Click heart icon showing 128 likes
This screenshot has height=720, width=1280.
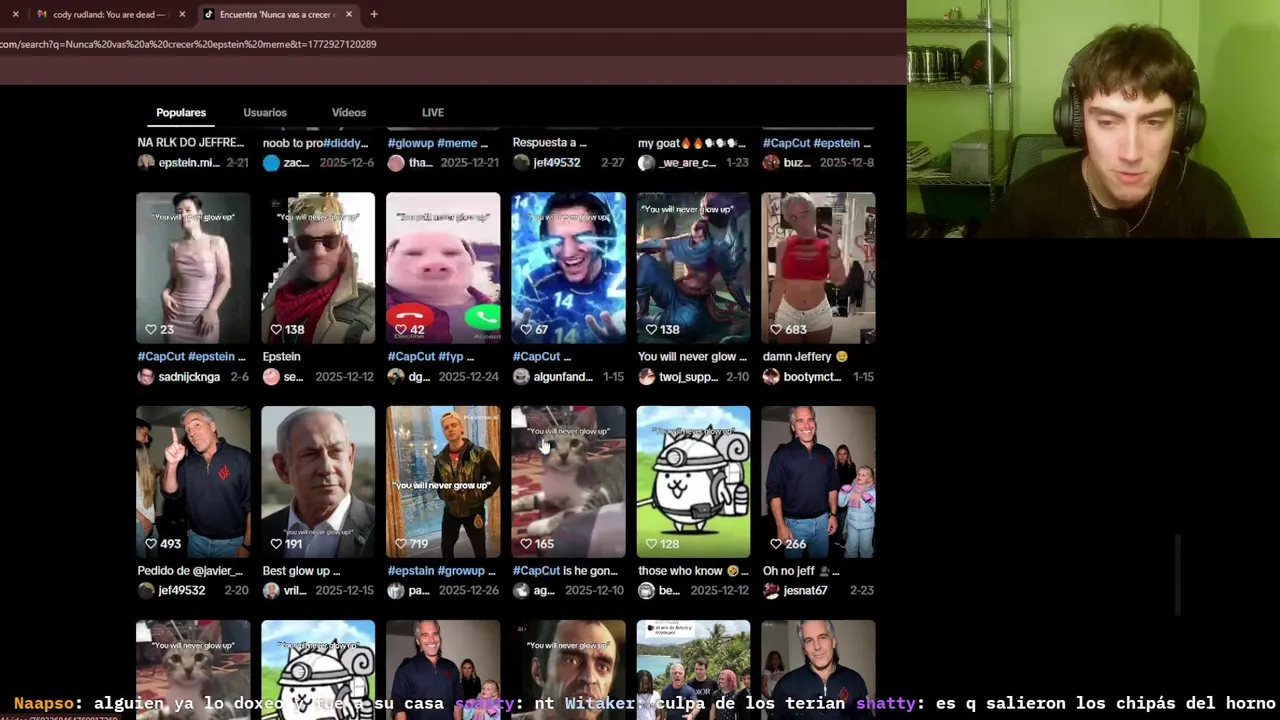[x=651, y=543]
